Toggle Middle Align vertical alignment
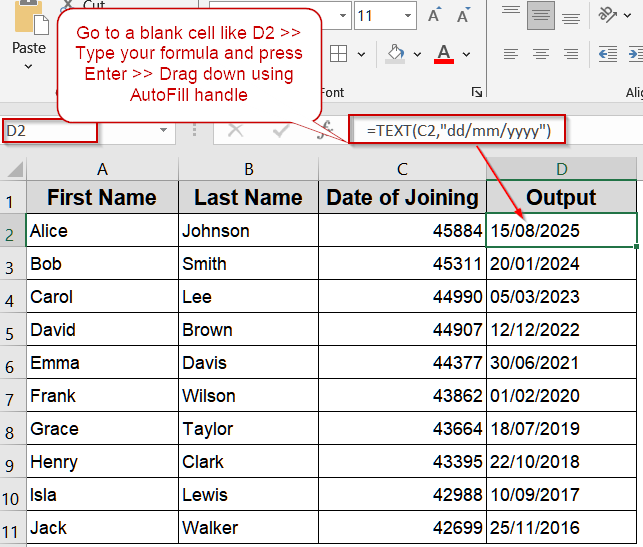 541,14
